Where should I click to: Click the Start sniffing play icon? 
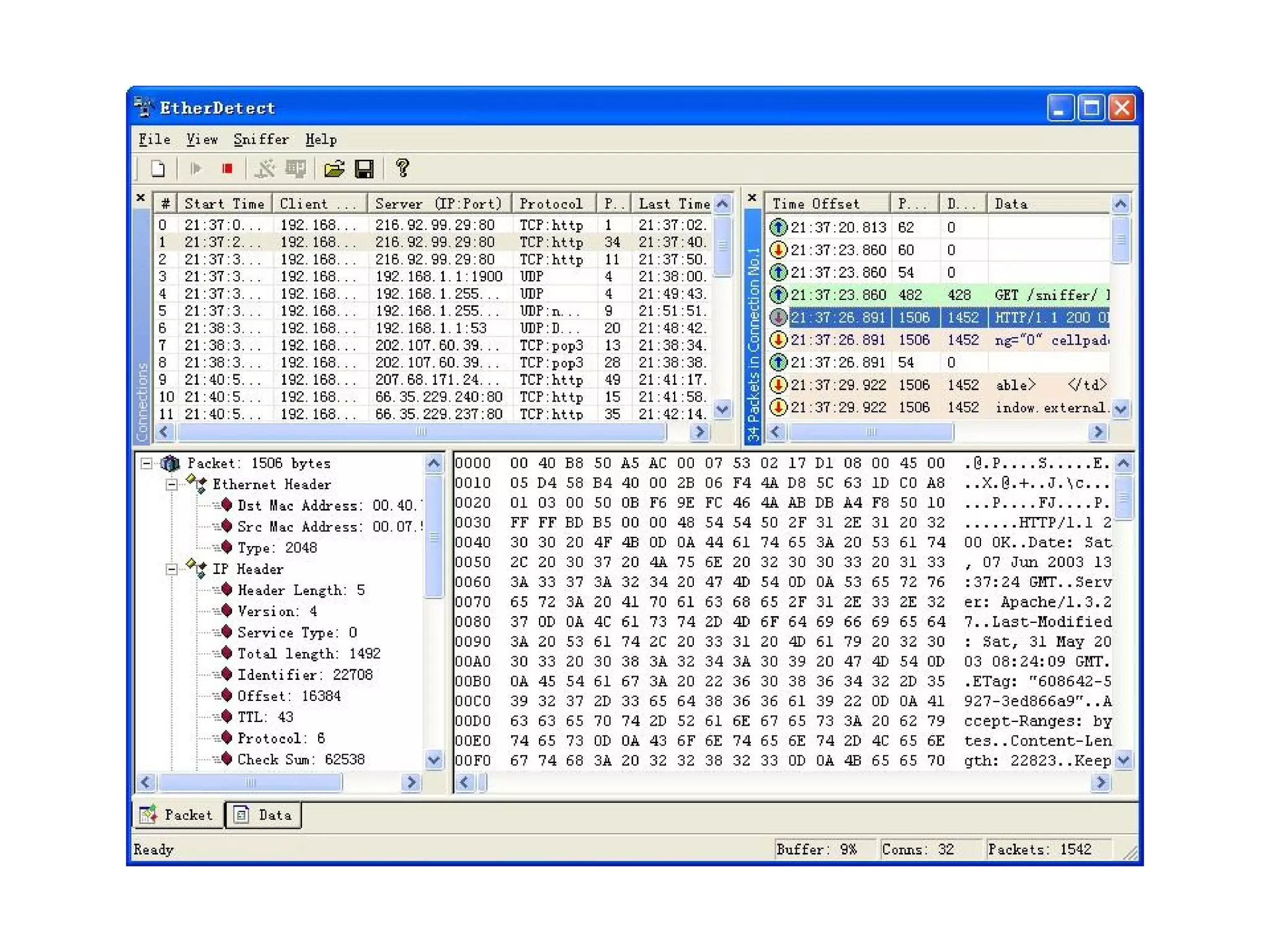[196, 169]
